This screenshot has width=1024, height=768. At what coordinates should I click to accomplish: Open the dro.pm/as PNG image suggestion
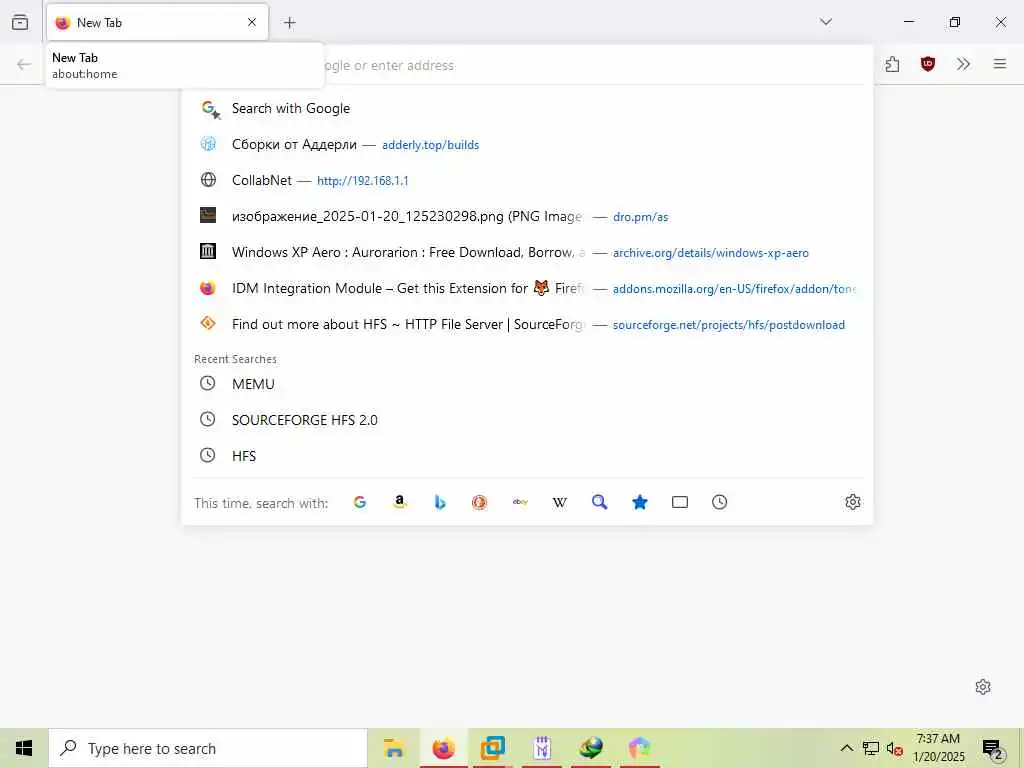527,216
